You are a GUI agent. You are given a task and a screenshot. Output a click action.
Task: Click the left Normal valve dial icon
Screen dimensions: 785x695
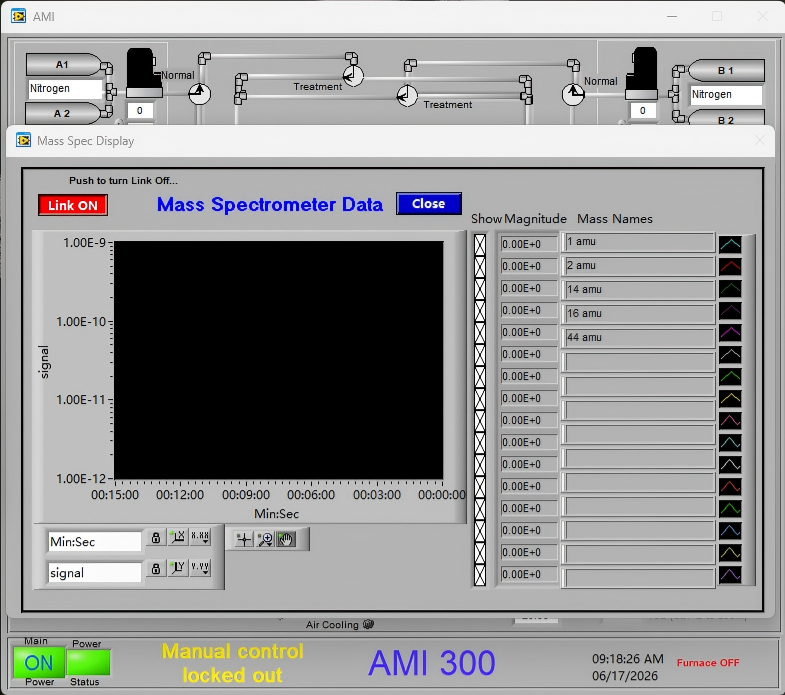pyautogui.click(x=199, y=93)
